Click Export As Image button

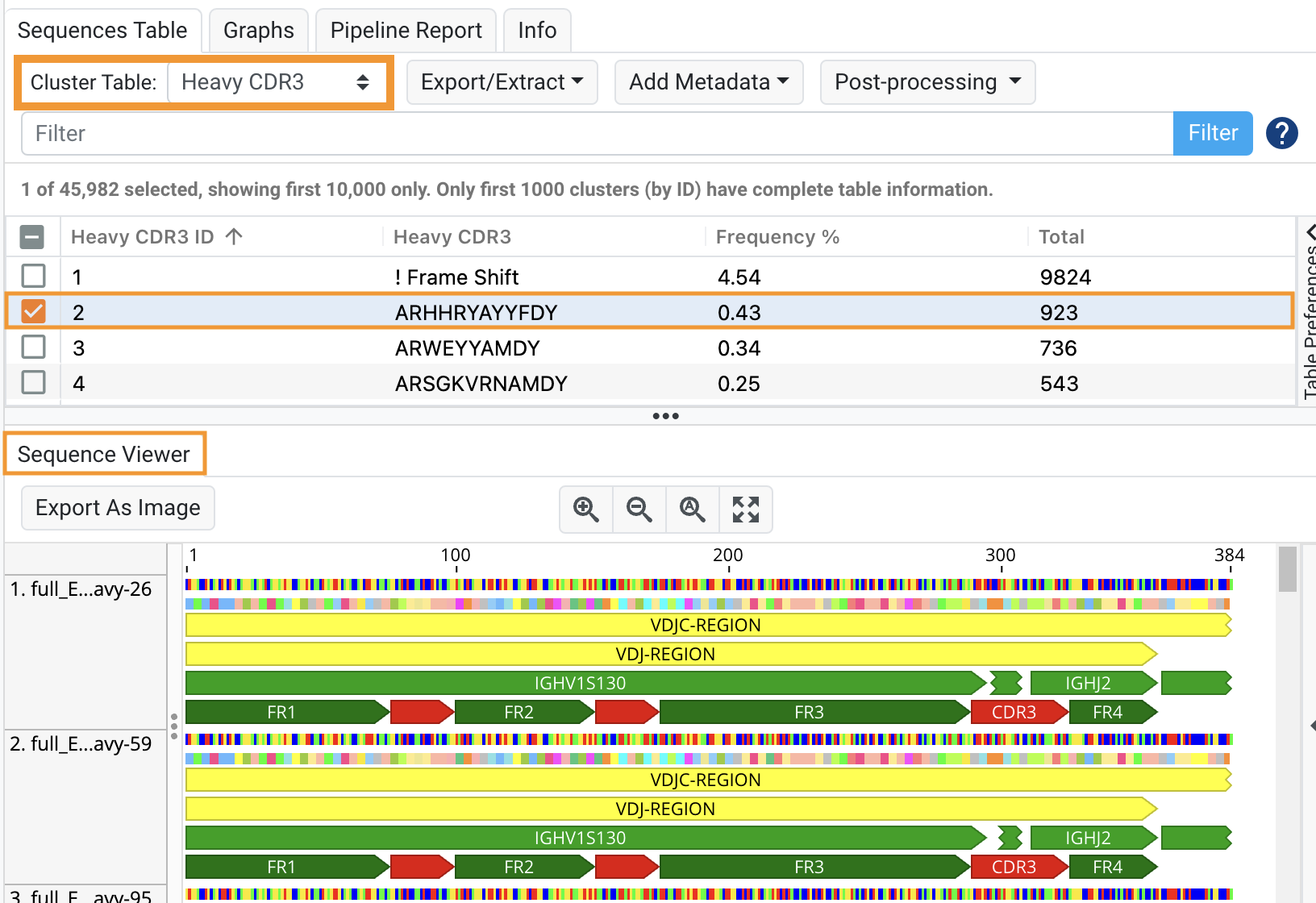(x=118, y=508)
